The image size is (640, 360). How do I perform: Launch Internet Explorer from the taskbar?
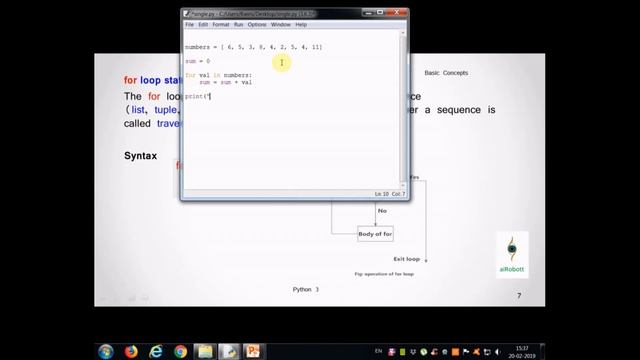(156, 351)
